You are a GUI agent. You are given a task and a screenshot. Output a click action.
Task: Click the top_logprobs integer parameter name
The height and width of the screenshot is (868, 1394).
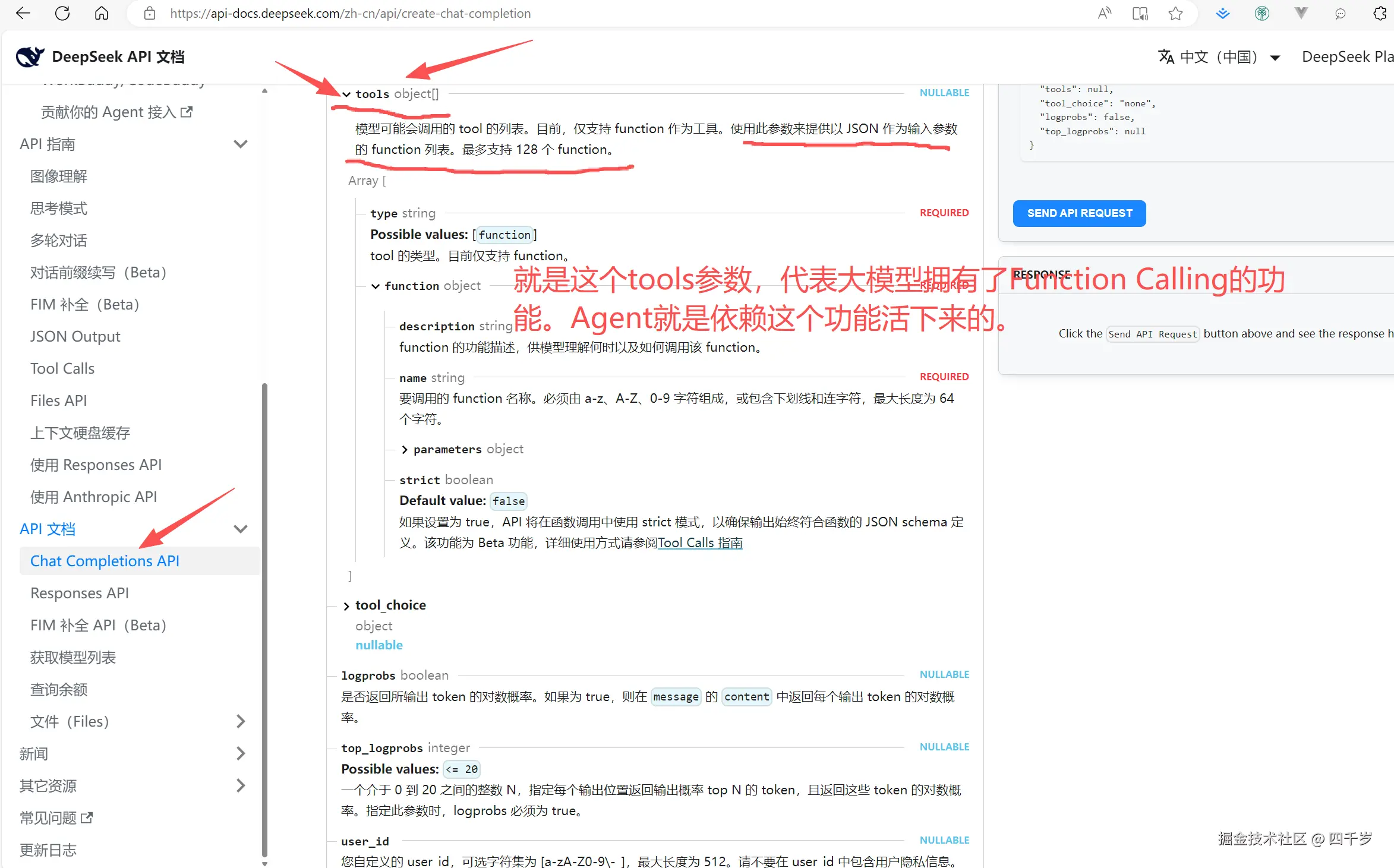pos(381,747)
